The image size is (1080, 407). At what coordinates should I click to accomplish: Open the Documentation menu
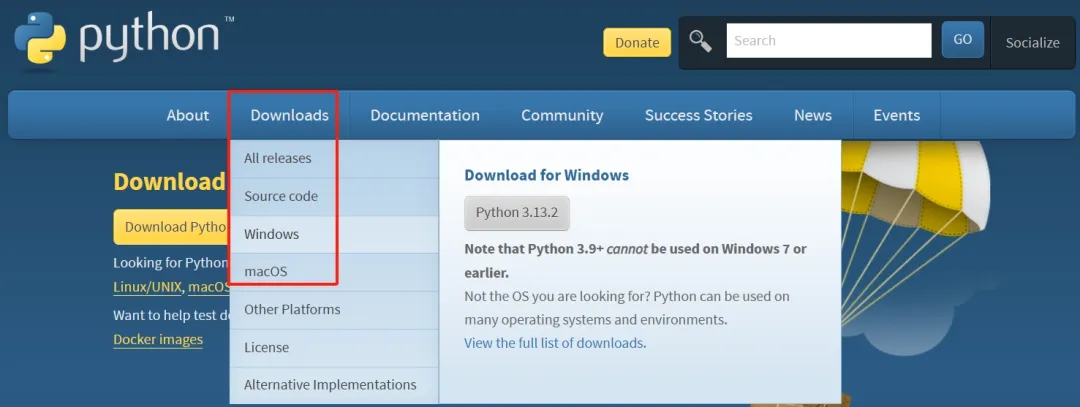[x=425, y=115]
